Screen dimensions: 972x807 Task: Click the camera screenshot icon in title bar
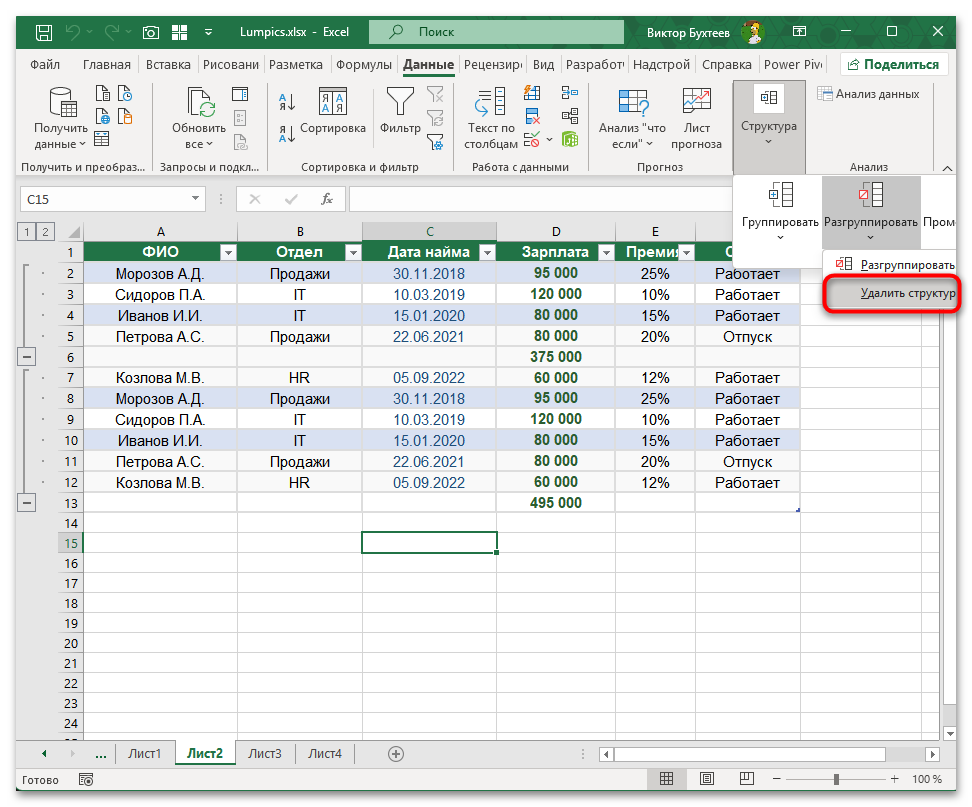(151, 32)
